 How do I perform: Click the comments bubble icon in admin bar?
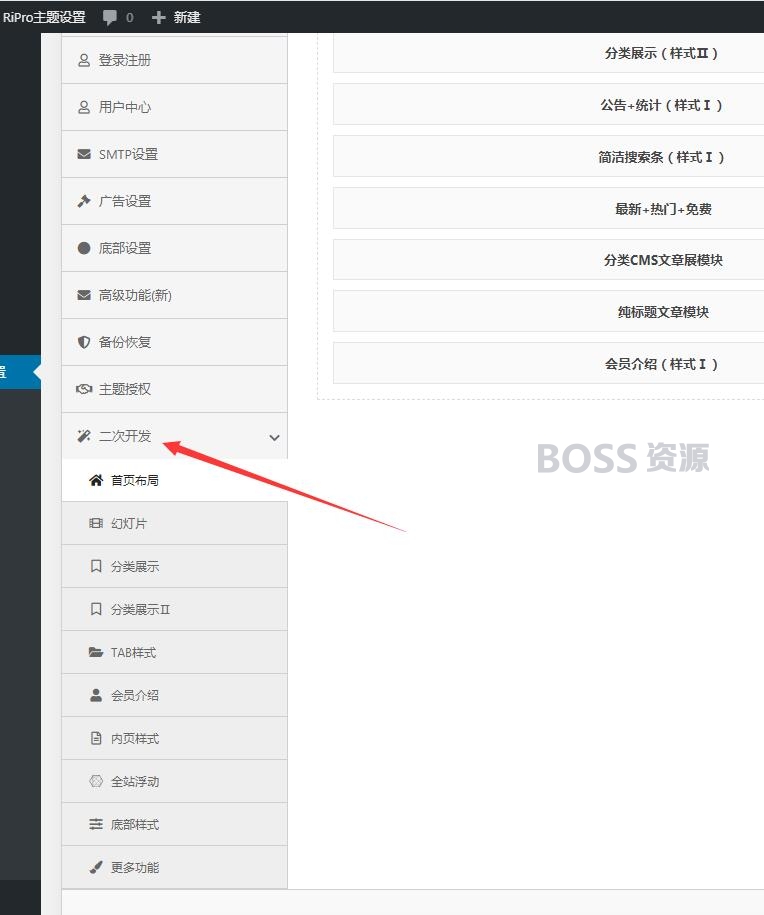[109, 18]
